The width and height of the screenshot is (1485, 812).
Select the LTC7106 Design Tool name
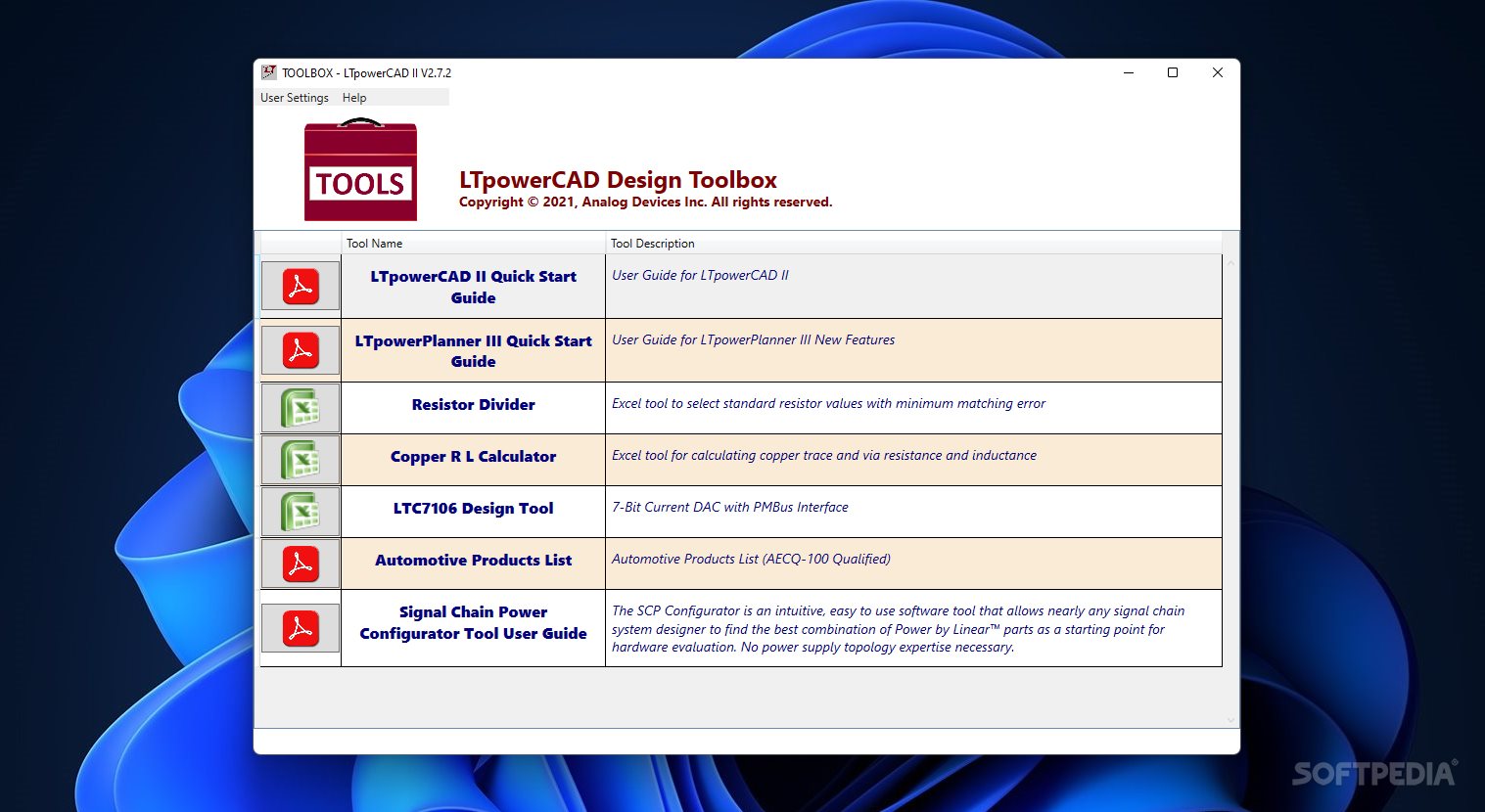coord(473,509)
